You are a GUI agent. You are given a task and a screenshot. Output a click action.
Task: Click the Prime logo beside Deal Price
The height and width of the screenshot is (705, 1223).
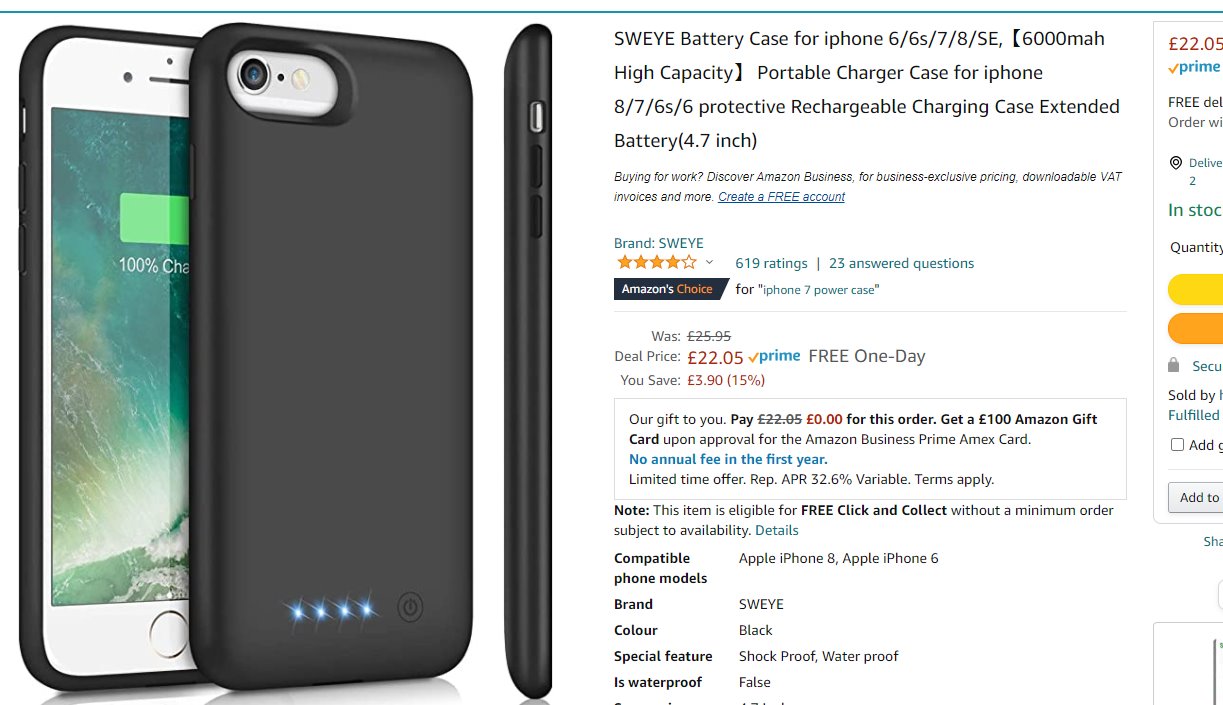(774, 356)
